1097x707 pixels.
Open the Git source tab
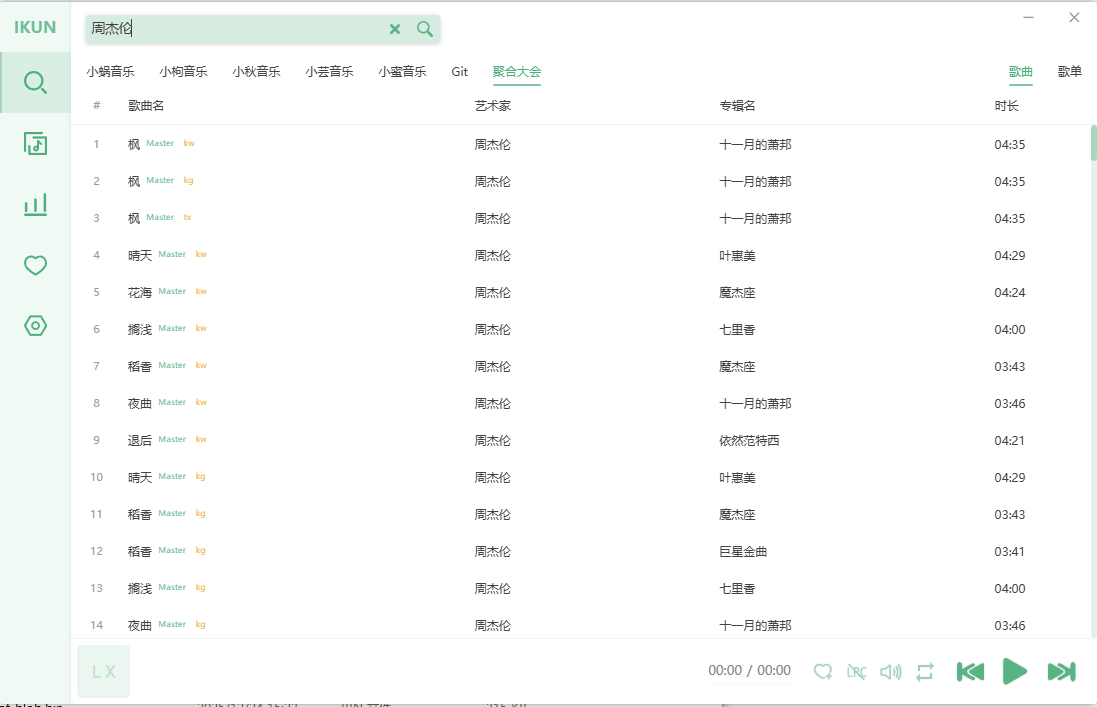[x=459, y=71]
